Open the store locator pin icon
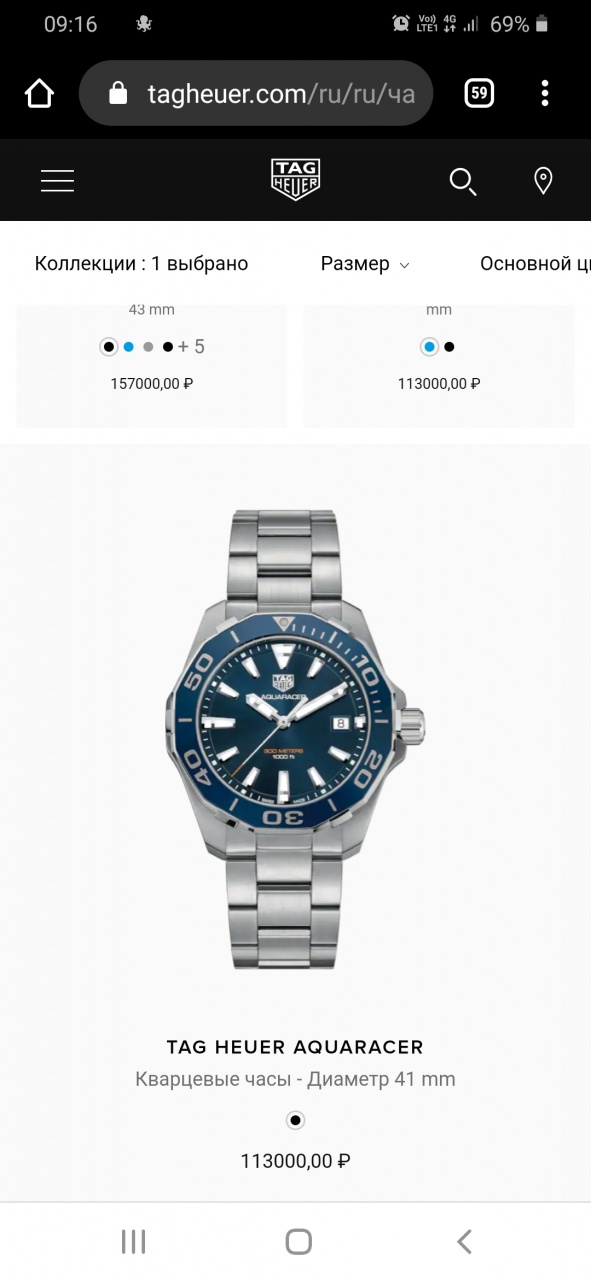 point(543,181)
